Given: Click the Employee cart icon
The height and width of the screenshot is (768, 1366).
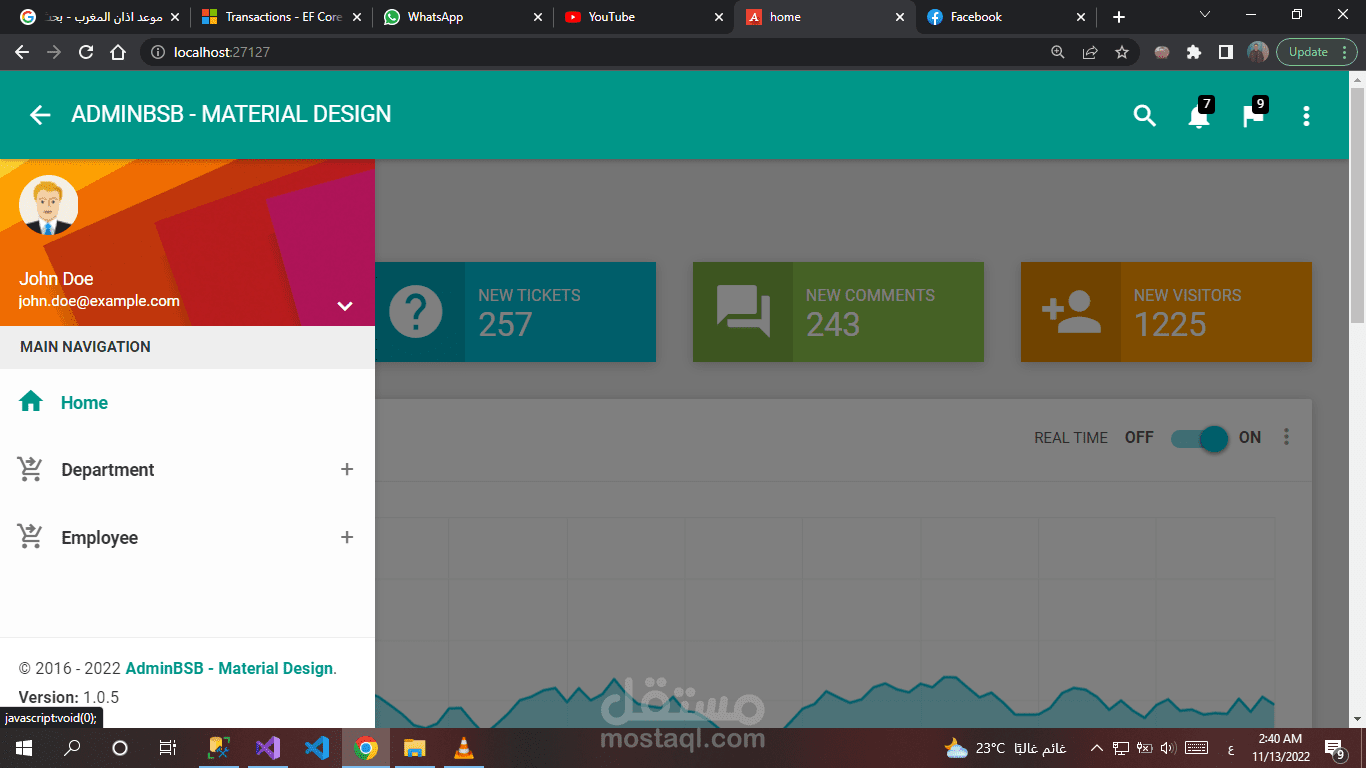Looking at the screenshot, I should (x=31, y=537).
